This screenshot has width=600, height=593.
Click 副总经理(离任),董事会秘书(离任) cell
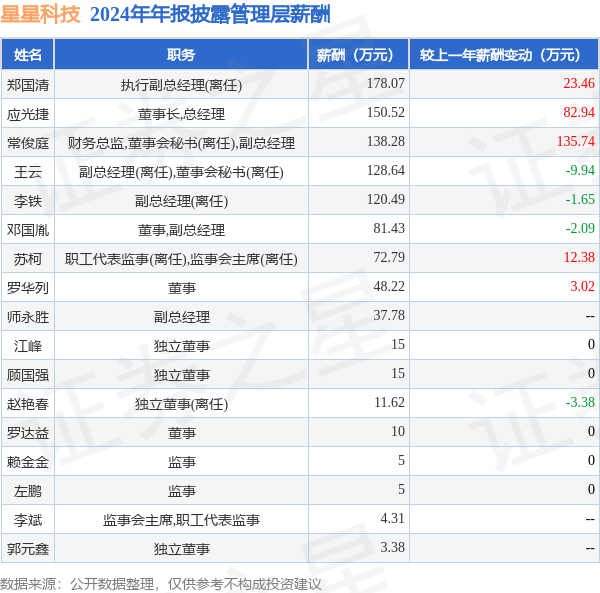(x=181, y=172)
